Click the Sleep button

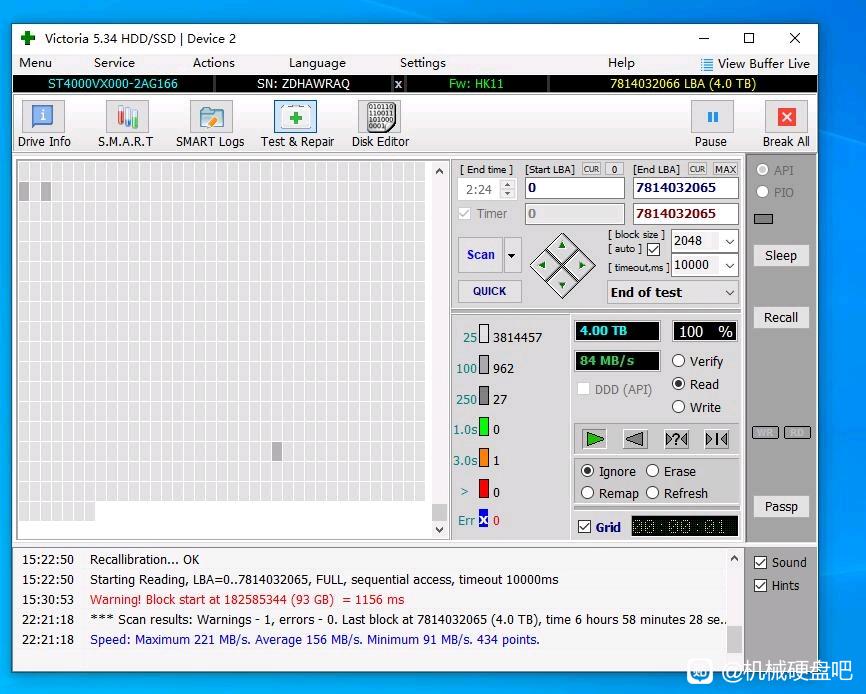click(x=781, y=256)
